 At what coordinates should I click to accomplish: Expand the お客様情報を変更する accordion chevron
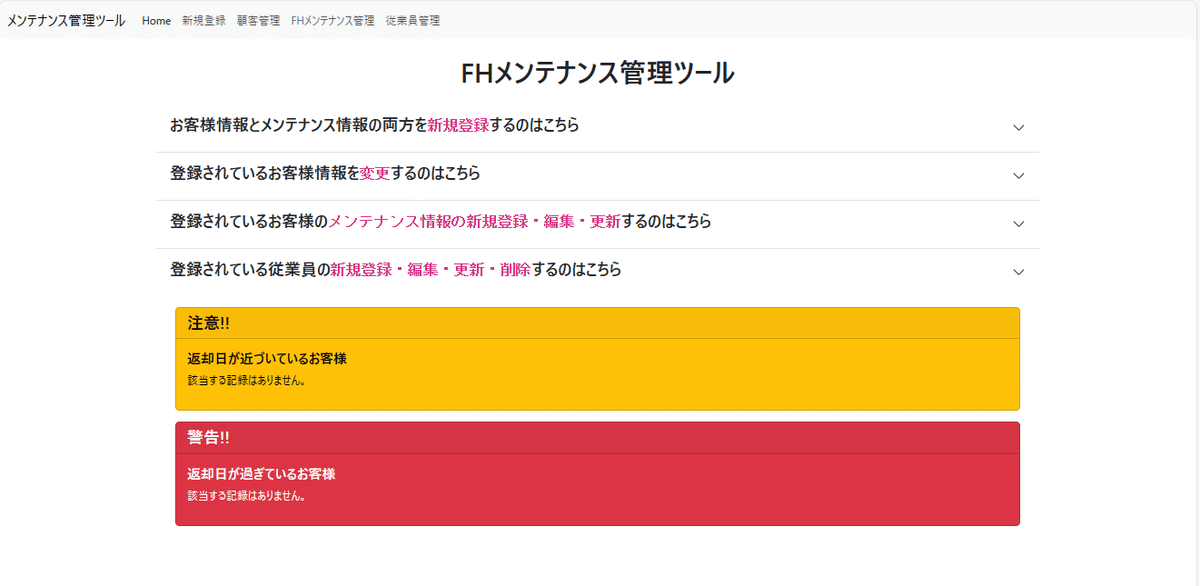(1019, 175)
